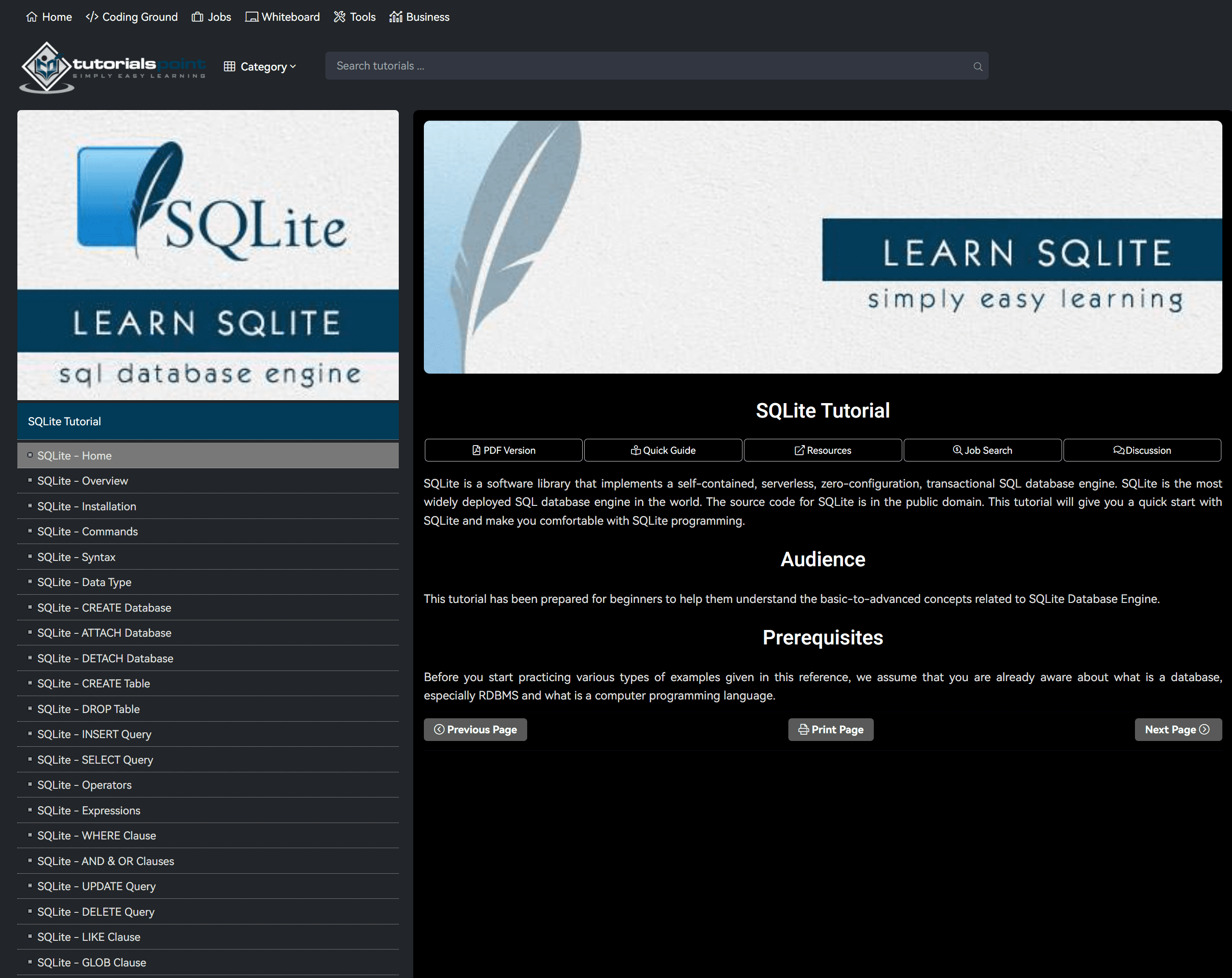Click the Tutorialspoint logo
The height and width of the screenshot is (978, 1232).
(x=112, y=67)
